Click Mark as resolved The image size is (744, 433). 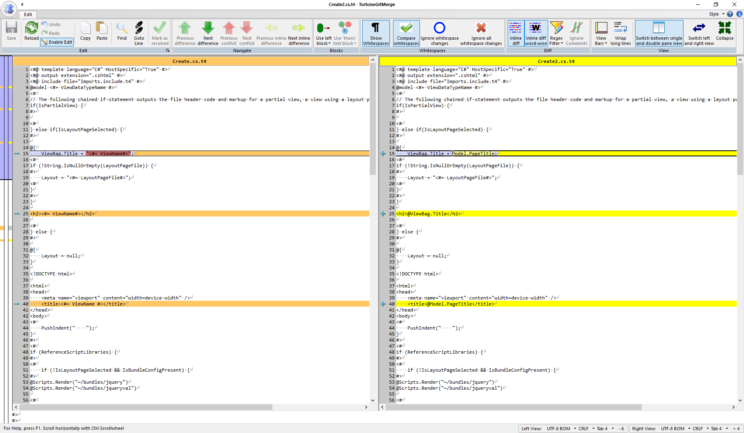pyautogui.click(x=159, y=33)
